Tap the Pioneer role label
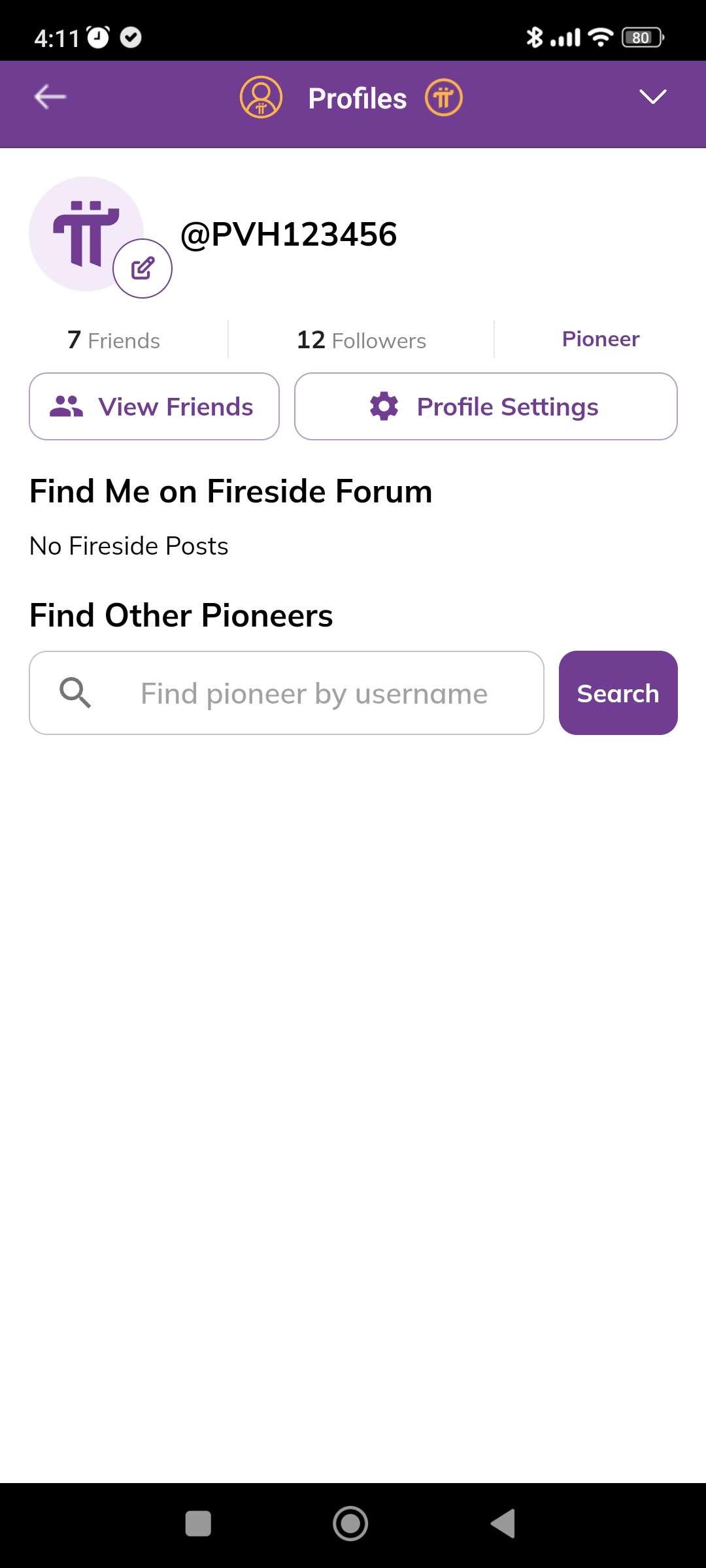This screenshot has height=1568, width=706. [x=600, y=339]
